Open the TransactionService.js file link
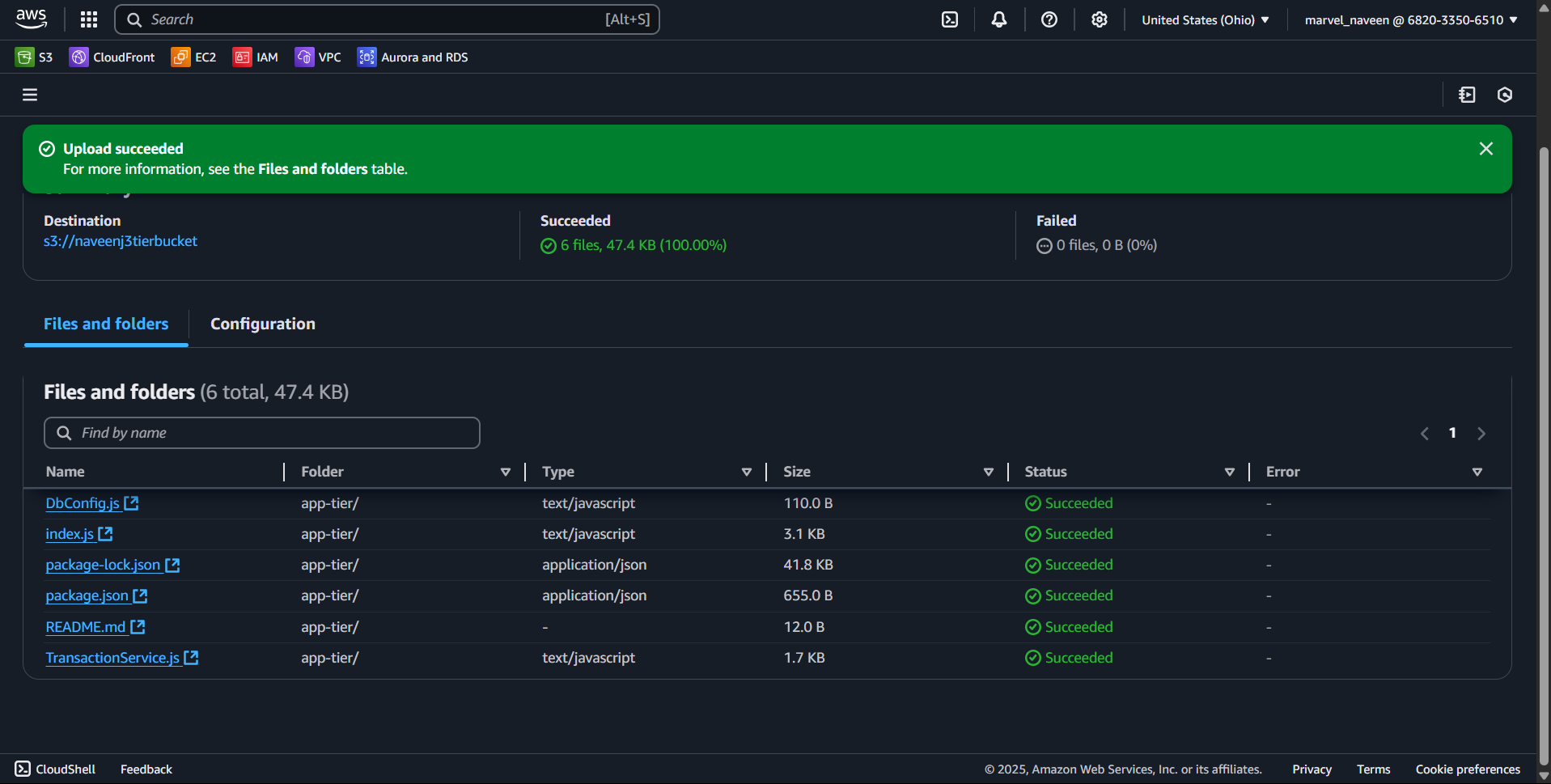Screen dimensions: 1551x784 click(x=112, y=658)
